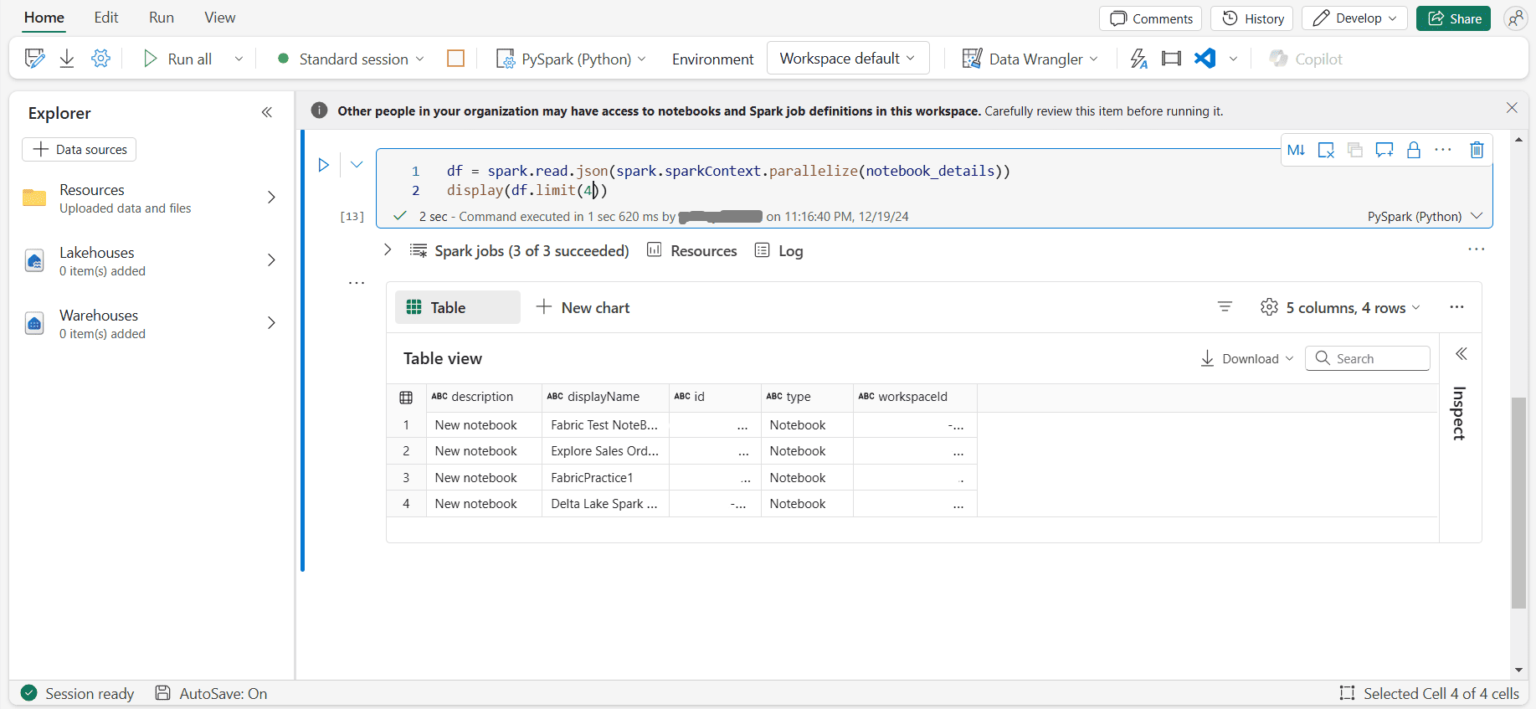Expand the Spark jobs section
Viewport: 1536px width, 709px height.
tap(388, 250)
